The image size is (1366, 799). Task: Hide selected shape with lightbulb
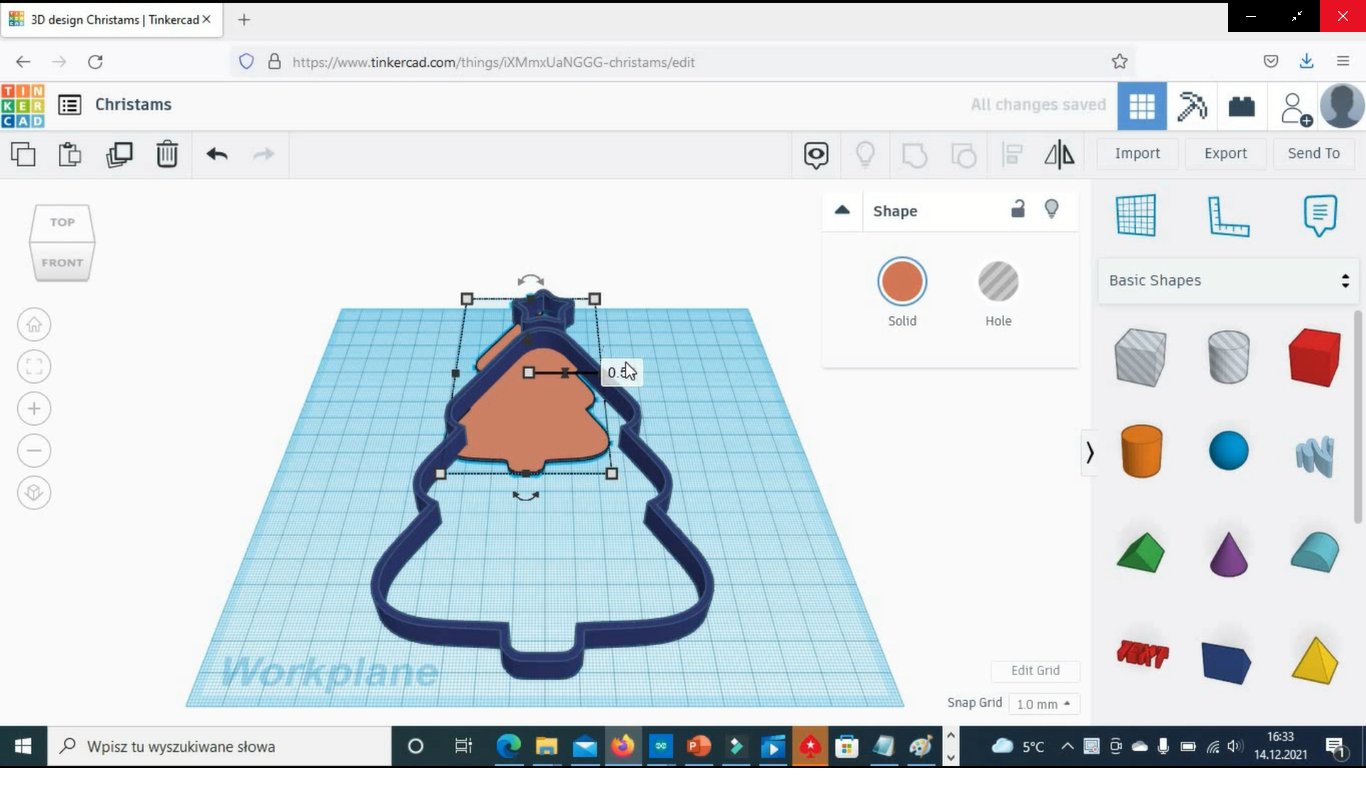(1052, 209)
